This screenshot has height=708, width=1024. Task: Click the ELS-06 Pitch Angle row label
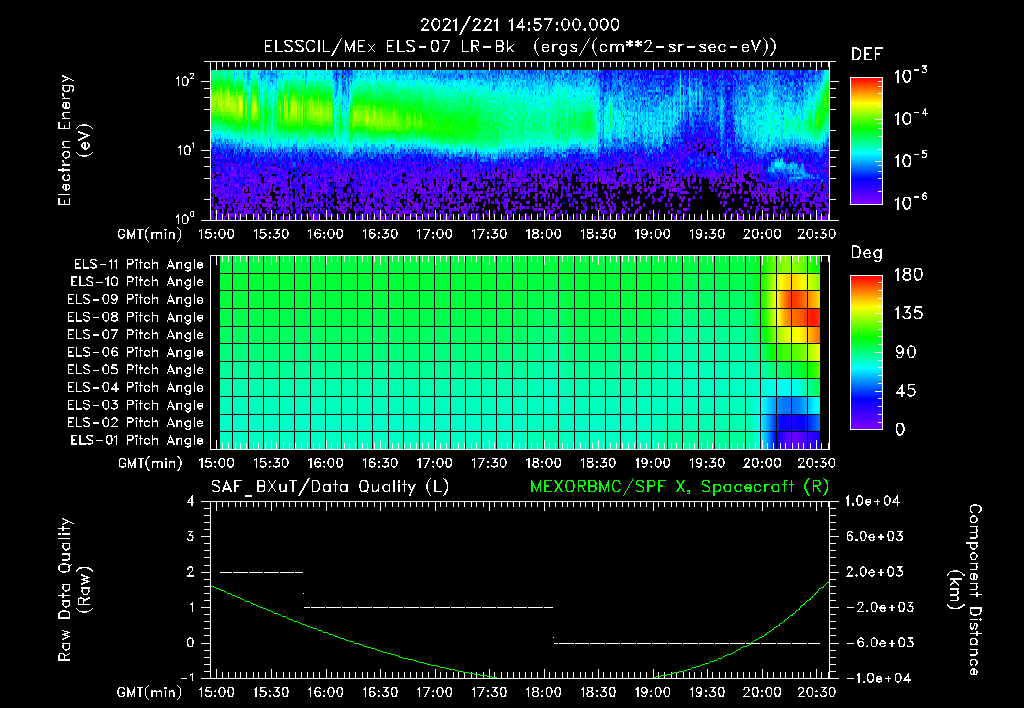coord(136,352)
